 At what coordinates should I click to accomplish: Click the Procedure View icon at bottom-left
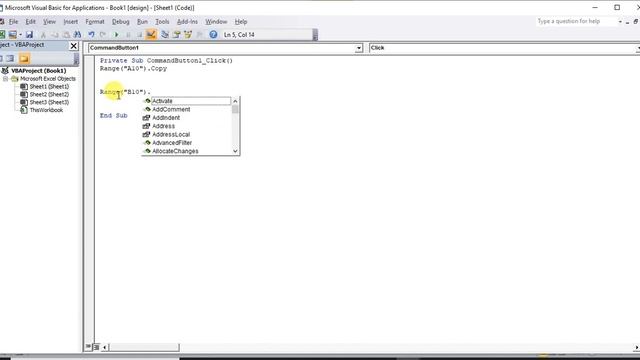[x=88, y=347]
